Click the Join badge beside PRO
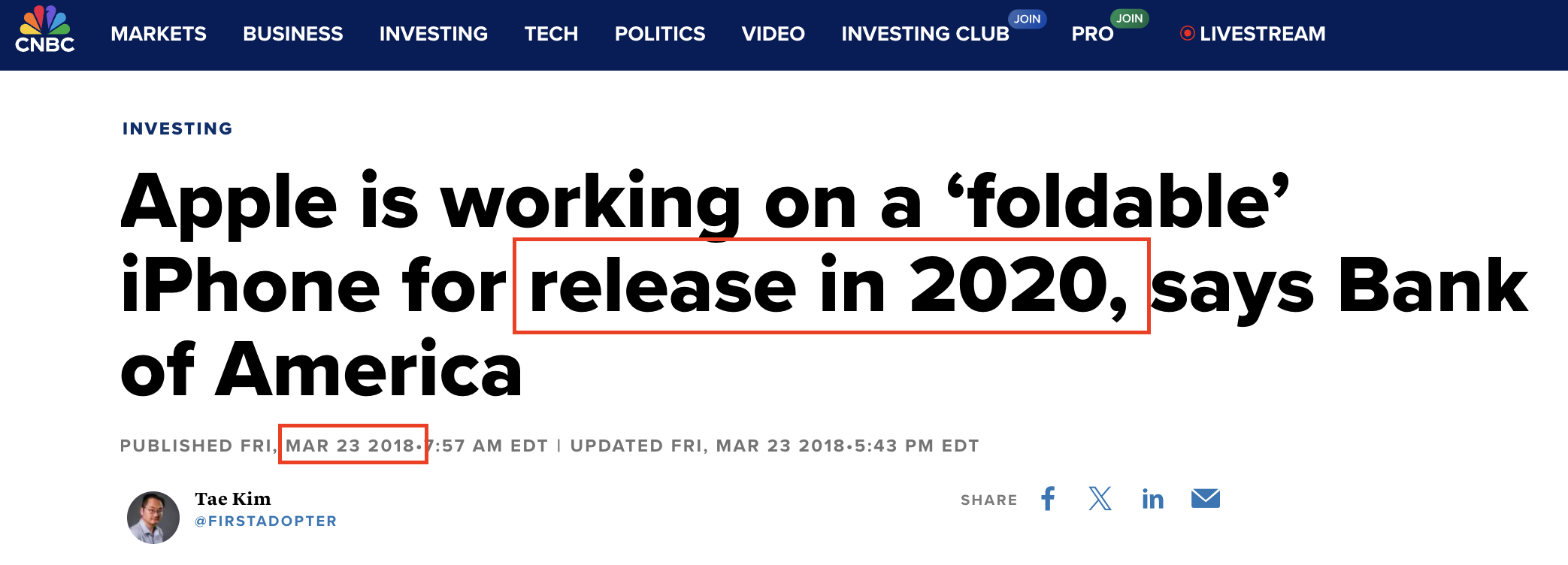Image resolution: width=1568 pixels, height=565 pixels. [x=1129, y=19]
